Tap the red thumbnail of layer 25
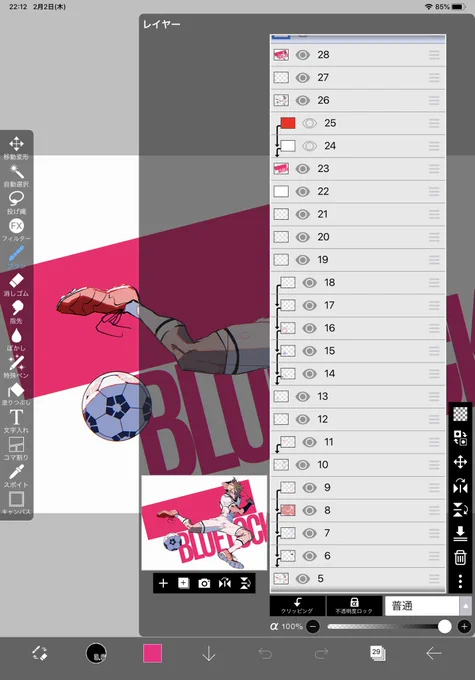This screenshot has height=680, width=475. coord(288,123)
